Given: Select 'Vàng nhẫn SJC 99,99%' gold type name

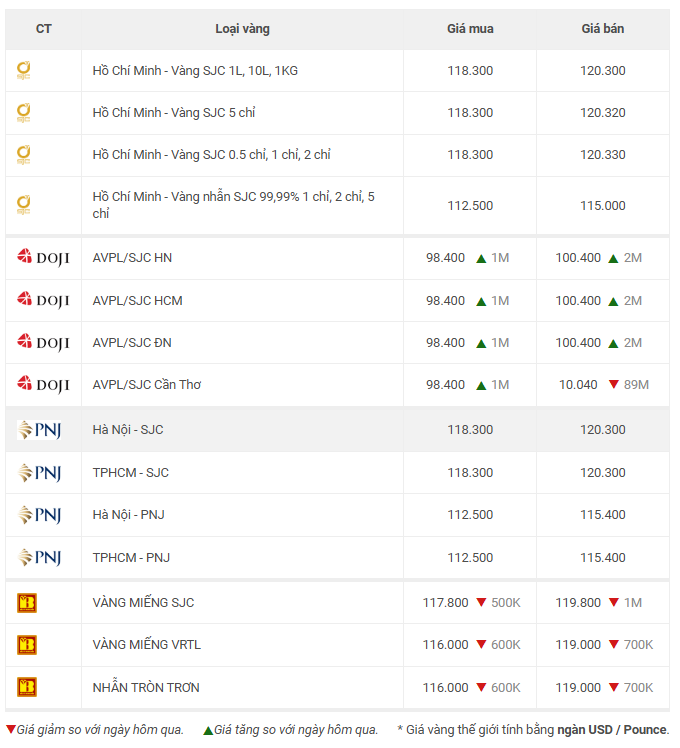Looking at the screenshot, I should (x=235, y=197).
